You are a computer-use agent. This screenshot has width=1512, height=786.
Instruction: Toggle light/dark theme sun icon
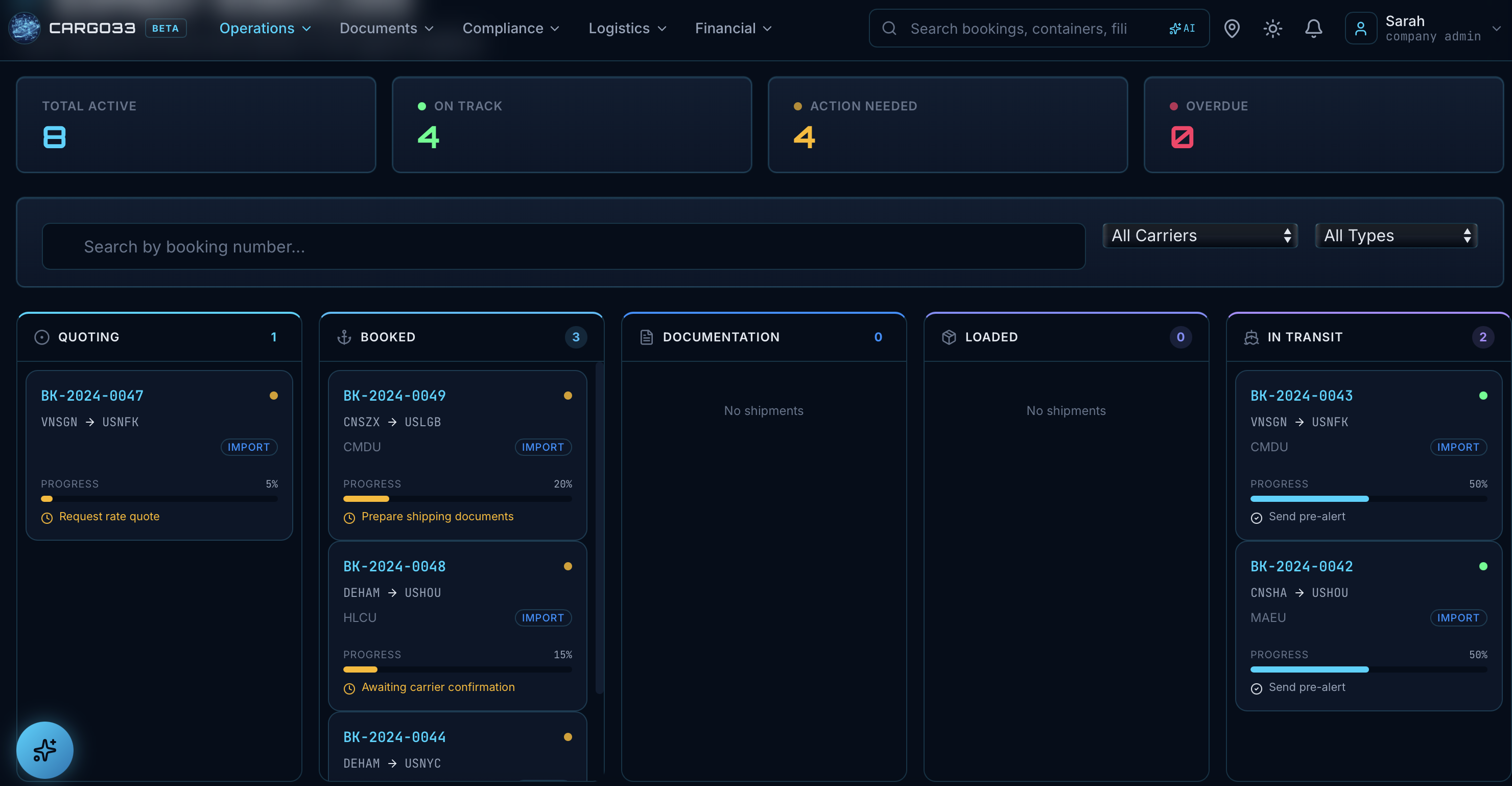pos(1272,28)
